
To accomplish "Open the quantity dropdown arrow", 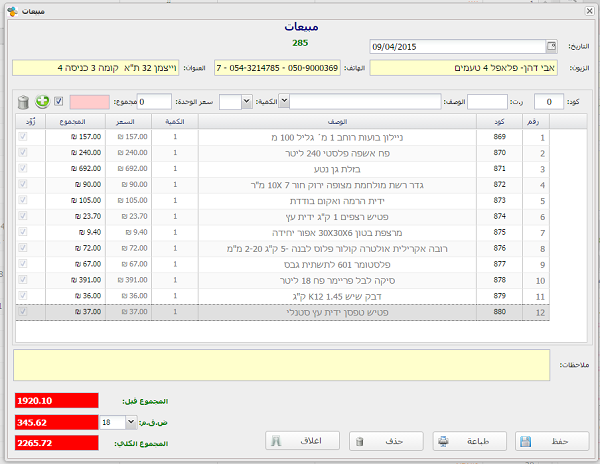I will coord(247,102).
